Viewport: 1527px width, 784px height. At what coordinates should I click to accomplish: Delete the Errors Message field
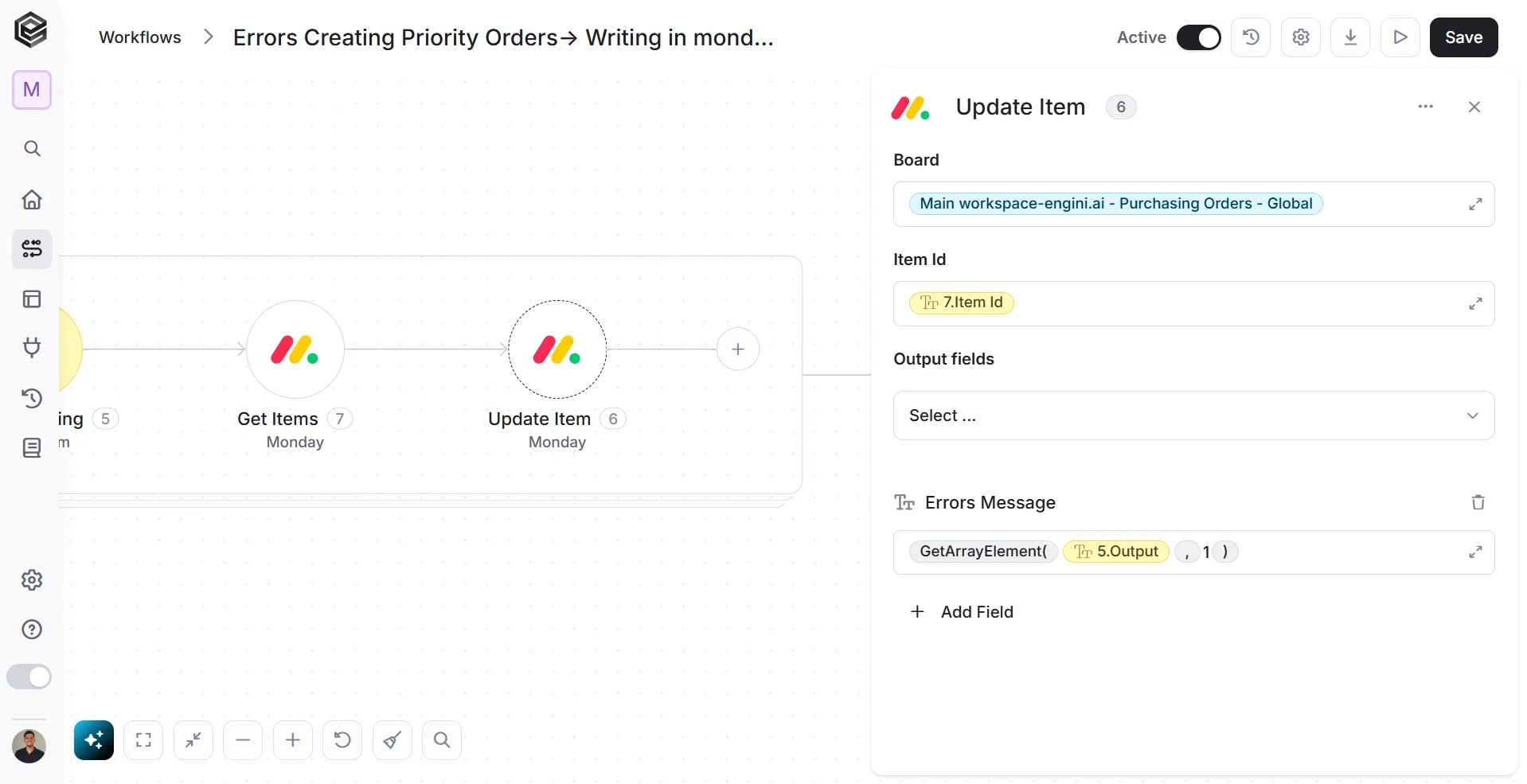(x=1478, y=502)
